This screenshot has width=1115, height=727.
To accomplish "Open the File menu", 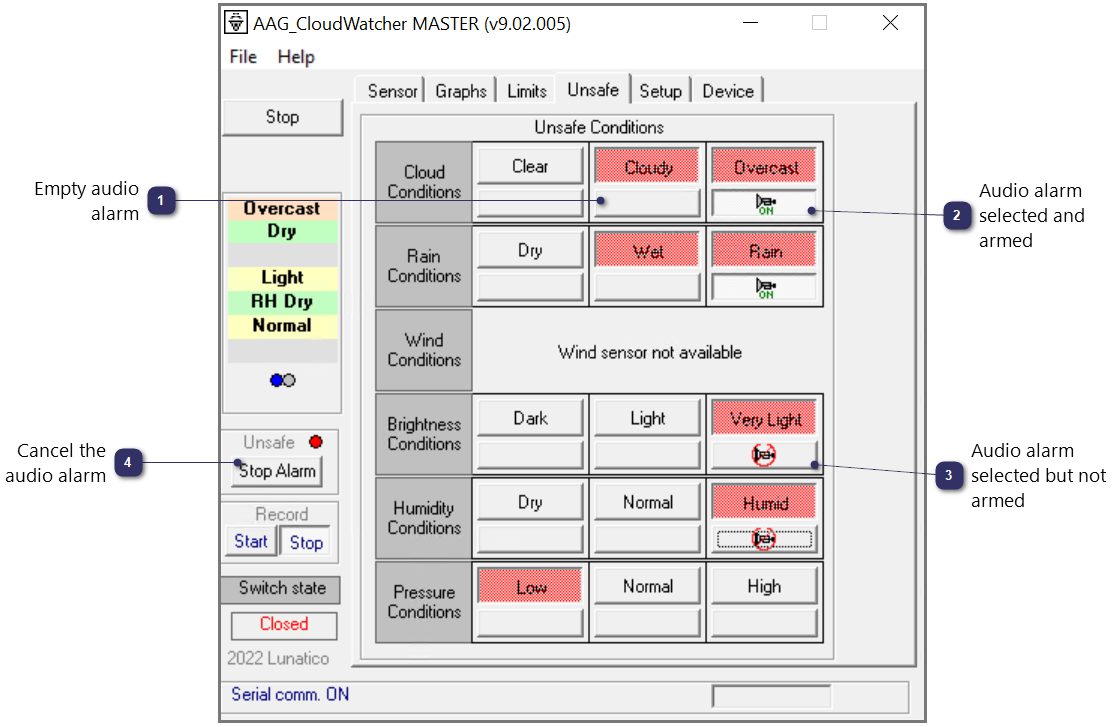I will point(242,57).
